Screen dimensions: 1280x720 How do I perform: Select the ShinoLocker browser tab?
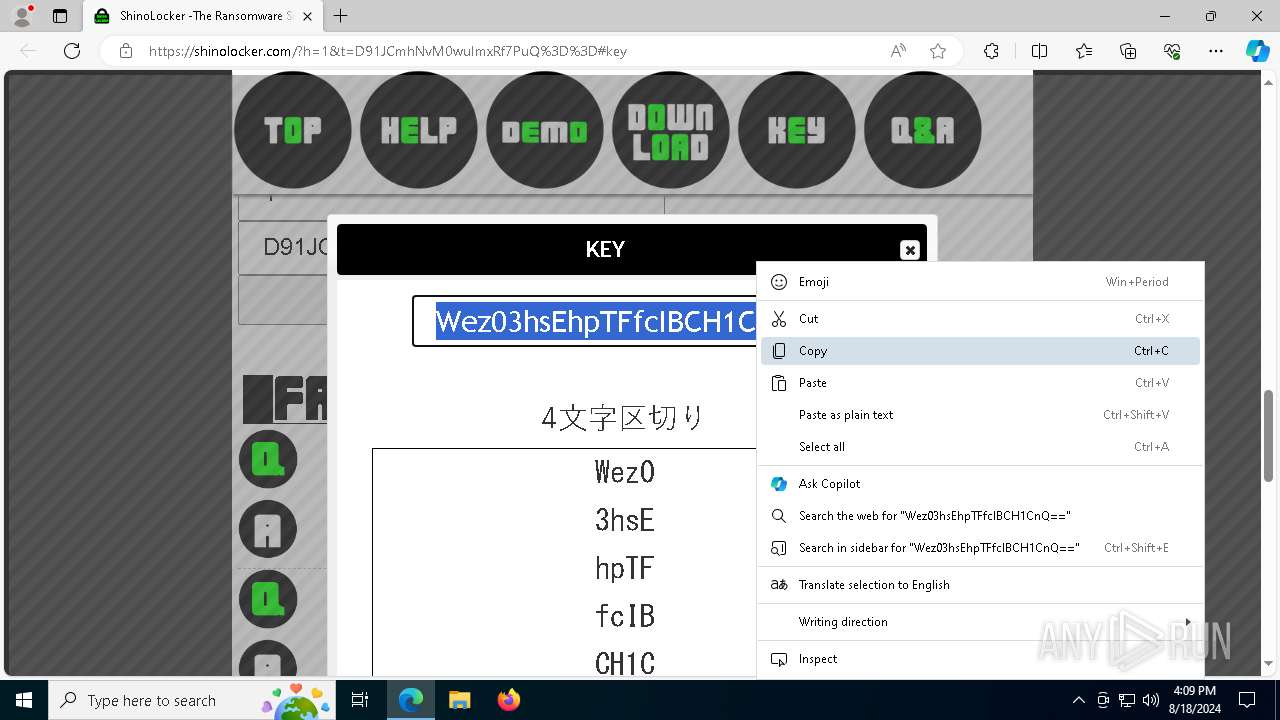(x=203, y=17)
